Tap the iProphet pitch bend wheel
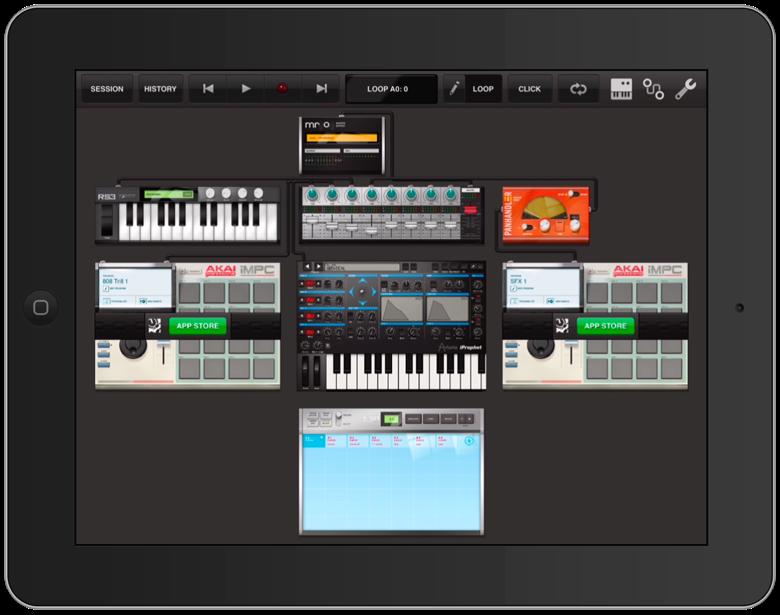Viewport: 780px width, 615px height. pyautogui.click(x=305, y=371)
